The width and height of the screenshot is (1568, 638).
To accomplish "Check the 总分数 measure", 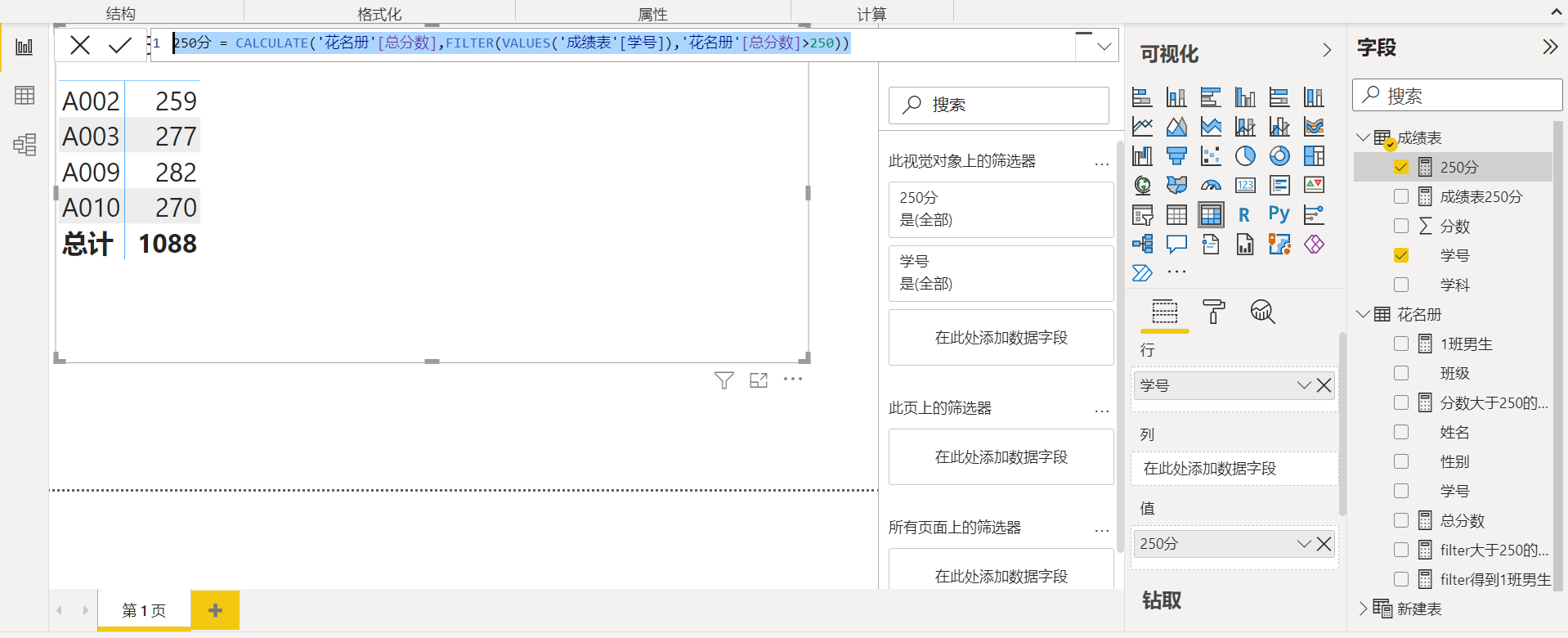I will pos(1401,520).
